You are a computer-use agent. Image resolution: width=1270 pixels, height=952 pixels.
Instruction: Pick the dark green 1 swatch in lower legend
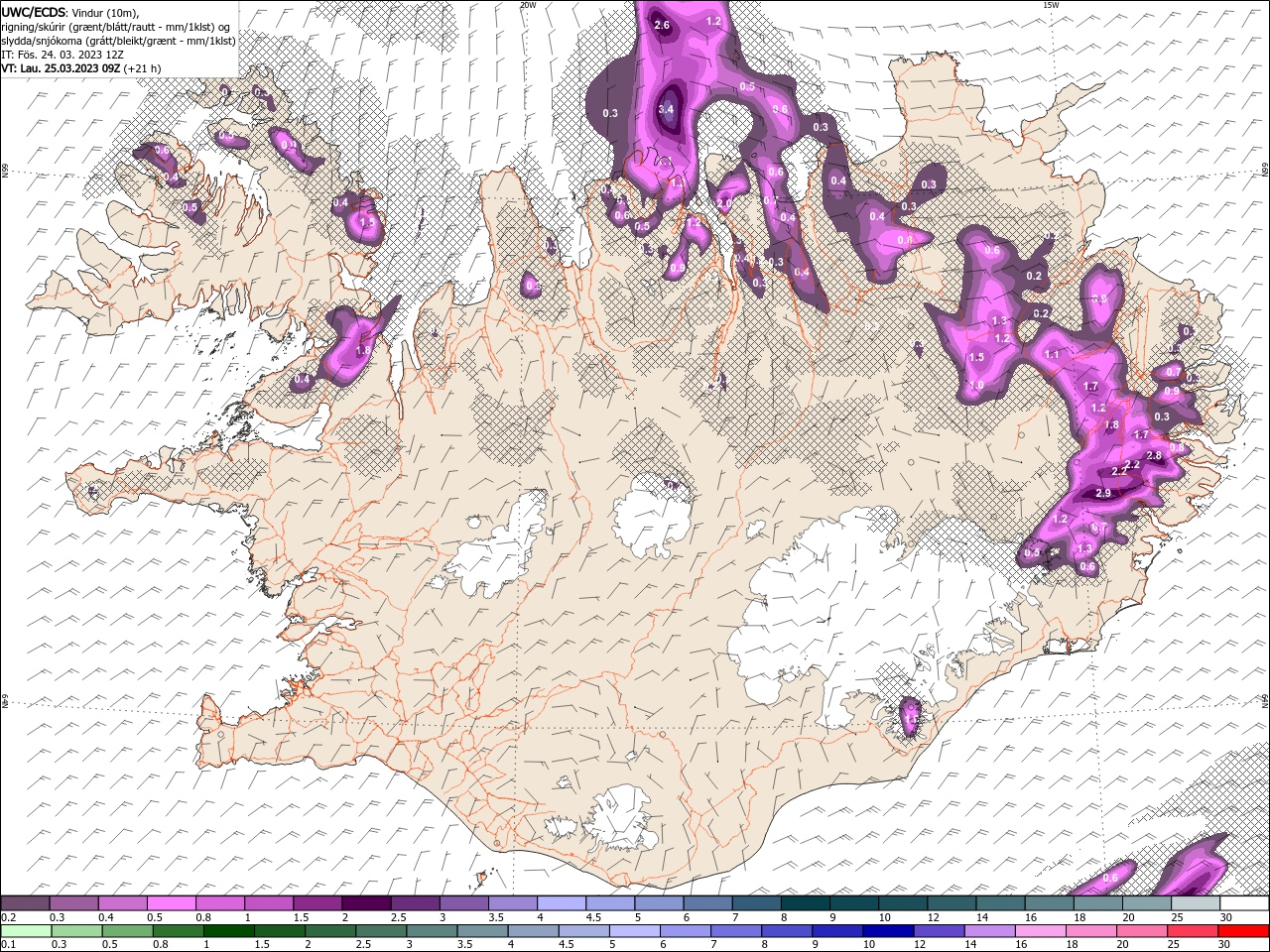tap(229, 931)
